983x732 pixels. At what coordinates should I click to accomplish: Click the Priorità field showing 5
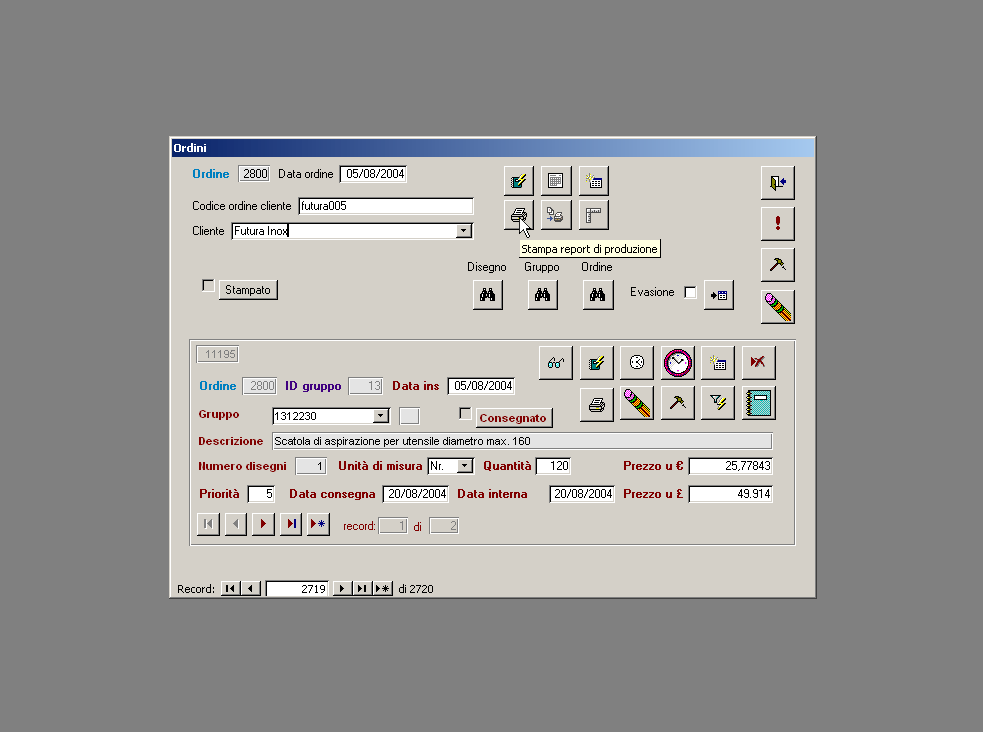(x=261, y=494)
